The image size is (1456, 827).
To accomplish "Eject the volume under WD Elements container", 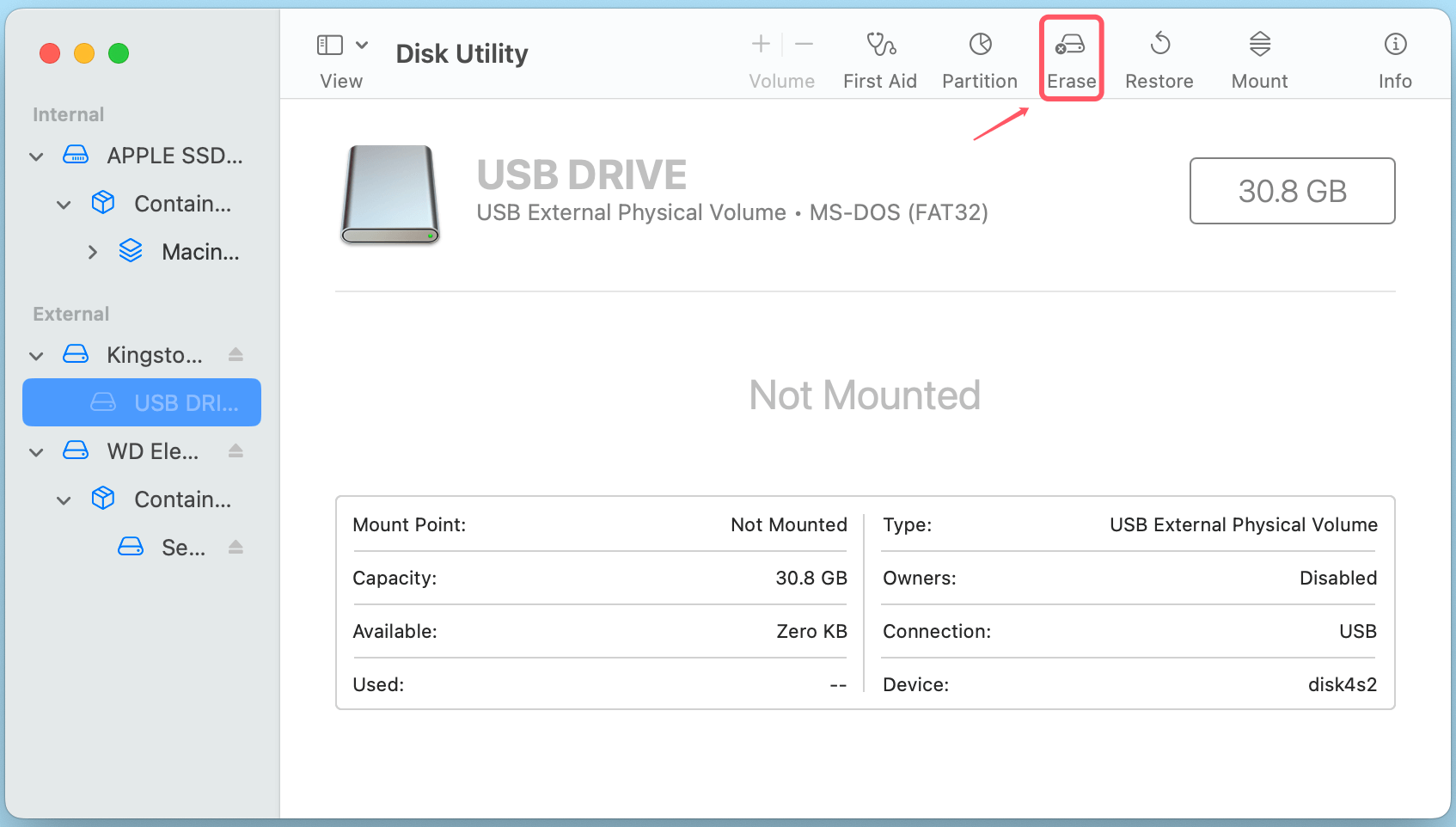I will point(236,547).
